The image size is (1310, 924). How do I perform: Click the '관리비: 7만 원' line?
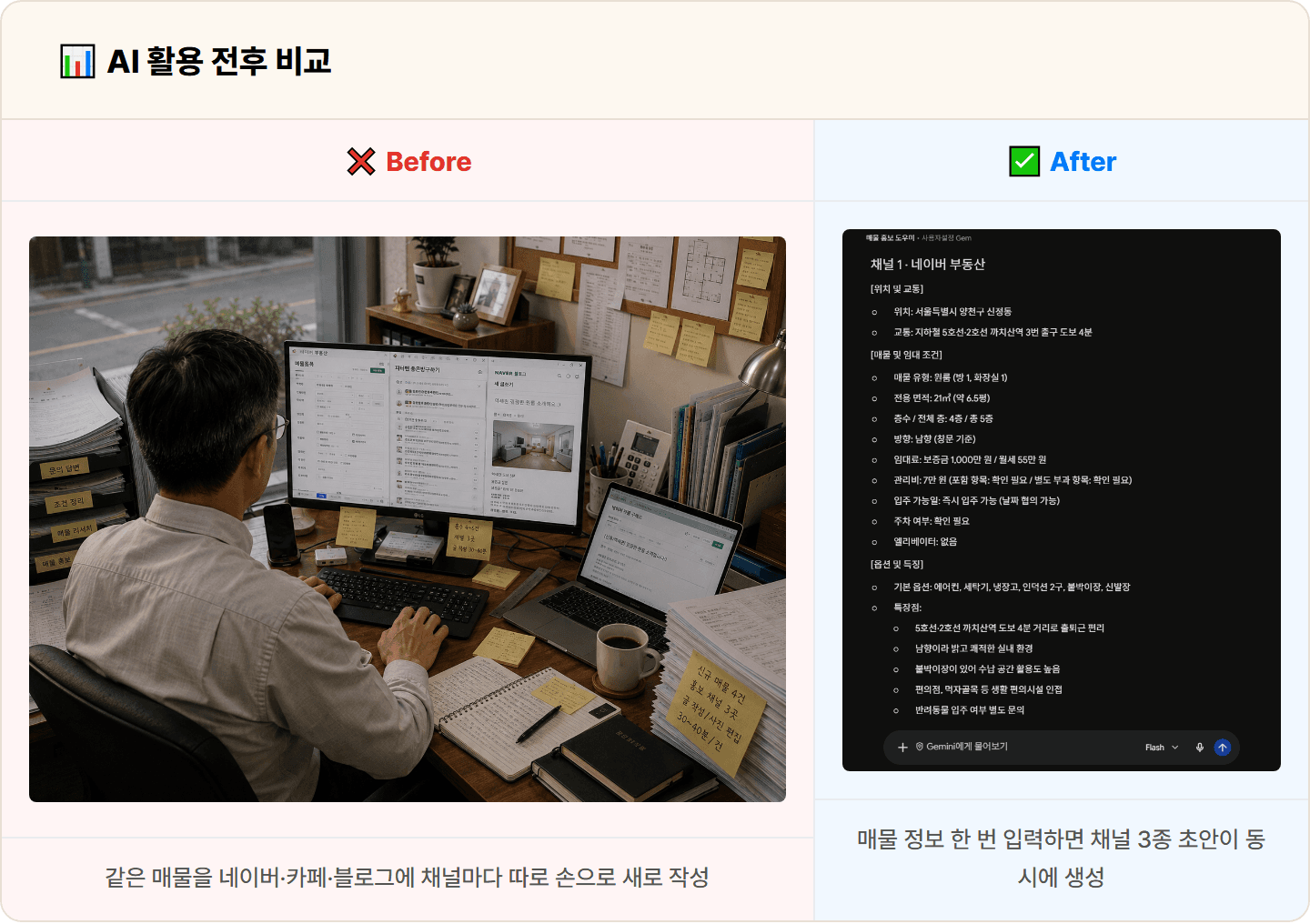click(1012, 480)
